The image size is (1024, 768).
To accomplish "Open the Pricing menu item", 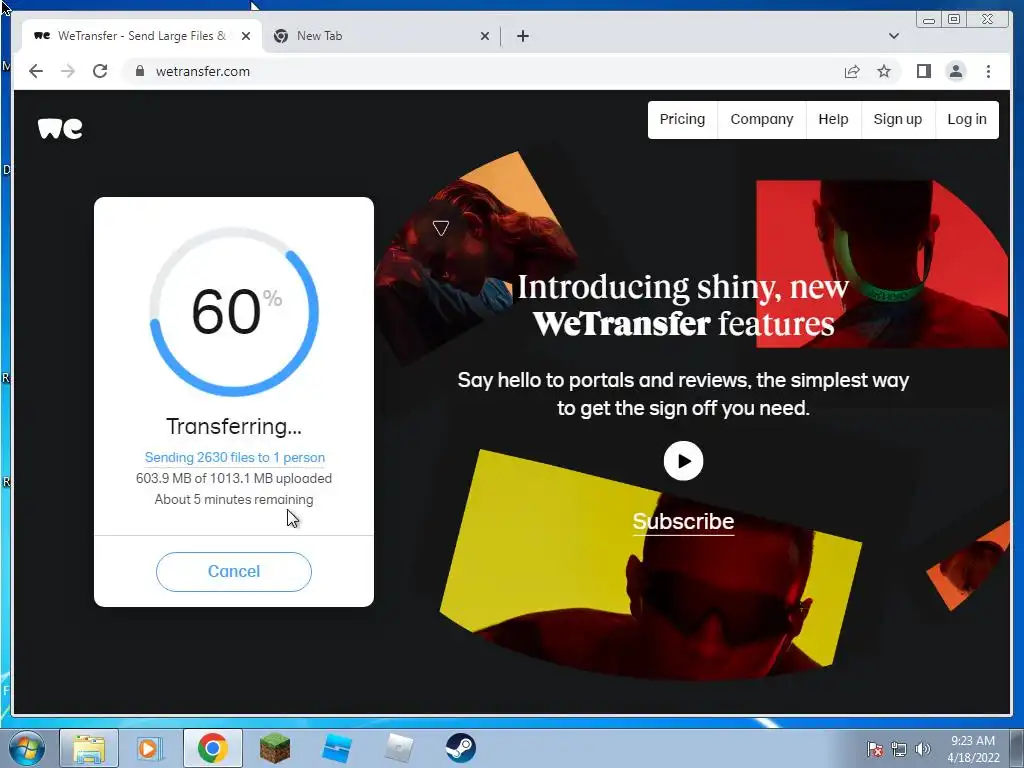I will coord(682,120).
